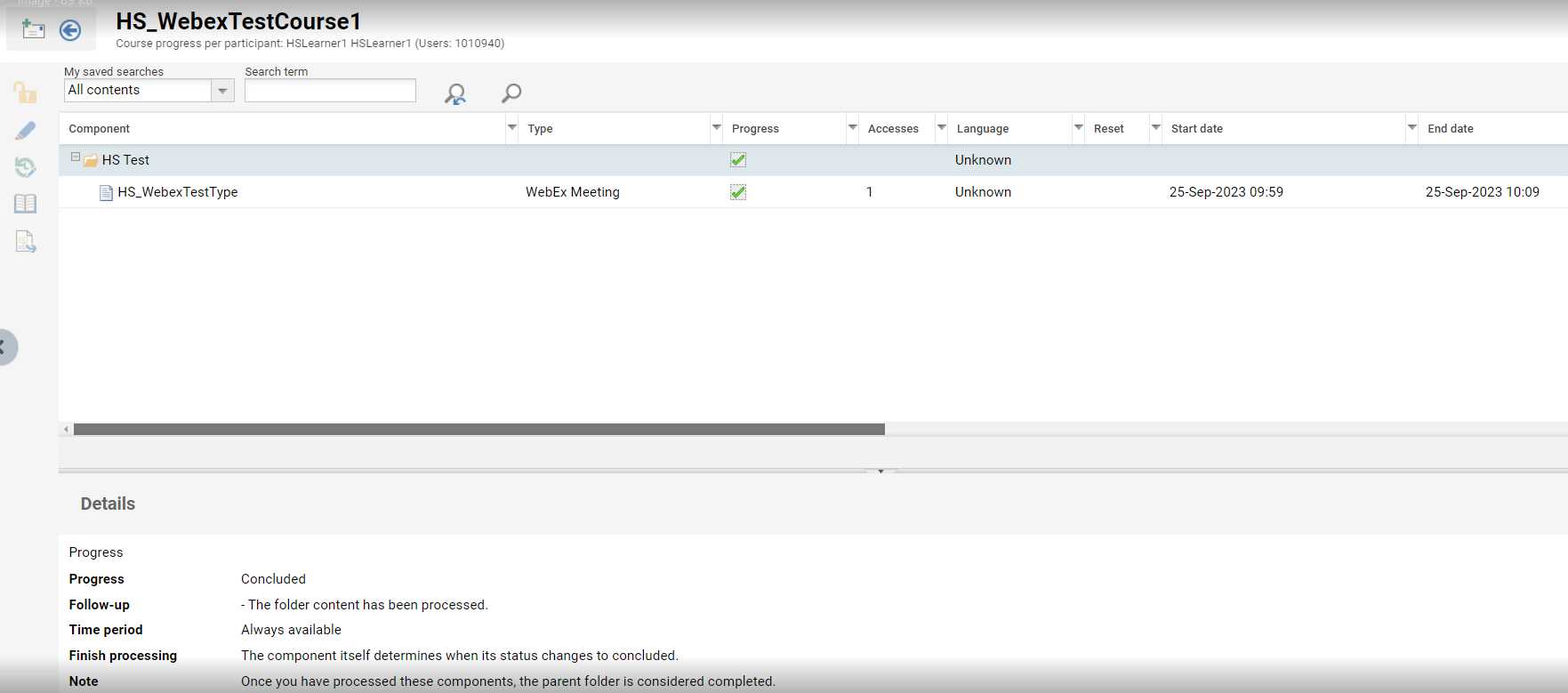Open the book icon in sidebar
1568x693 pixels.
pyautogui.click(x=25, y=204)
